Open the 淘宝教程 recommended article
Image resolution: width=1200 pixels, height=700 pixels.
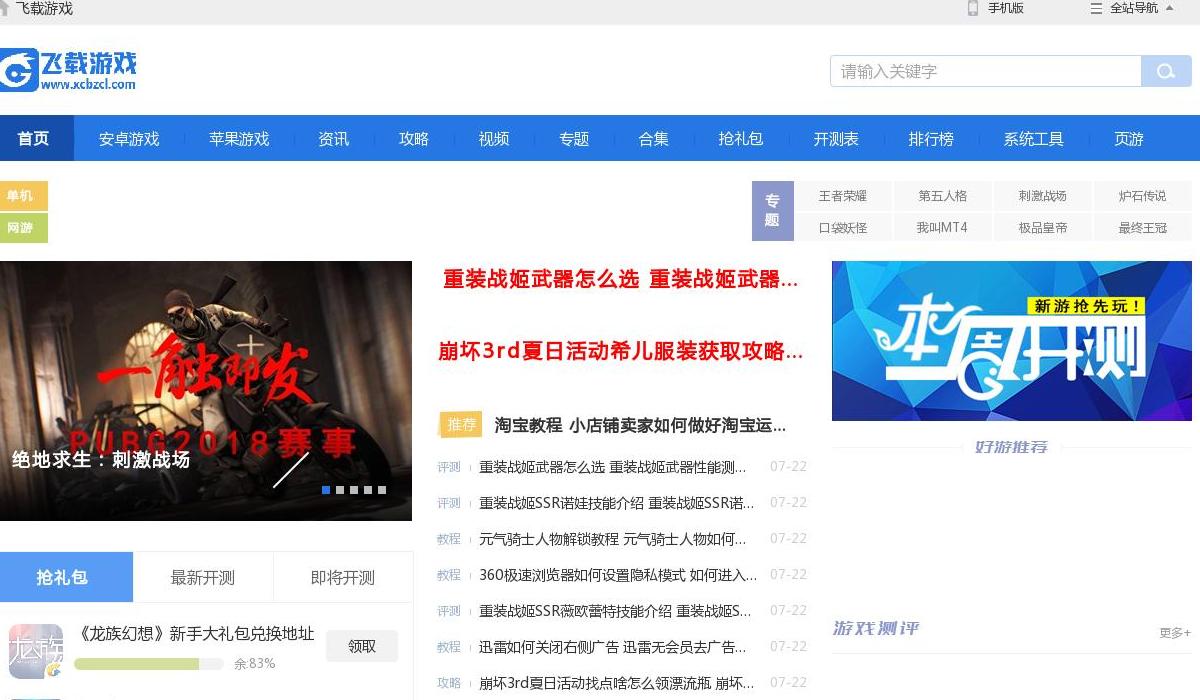point(640,425)
